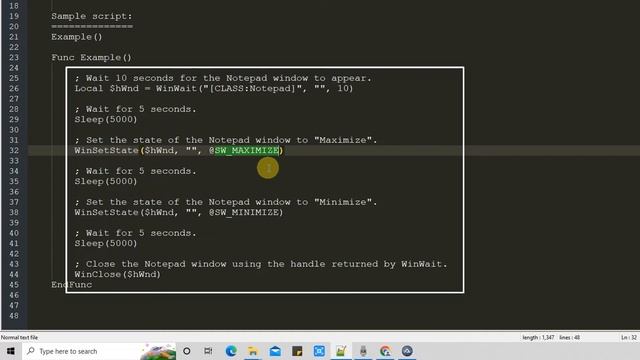Click 'Func Example()' on line 23
The width and height of the screenshot is (640, 360).
point(91,58)
